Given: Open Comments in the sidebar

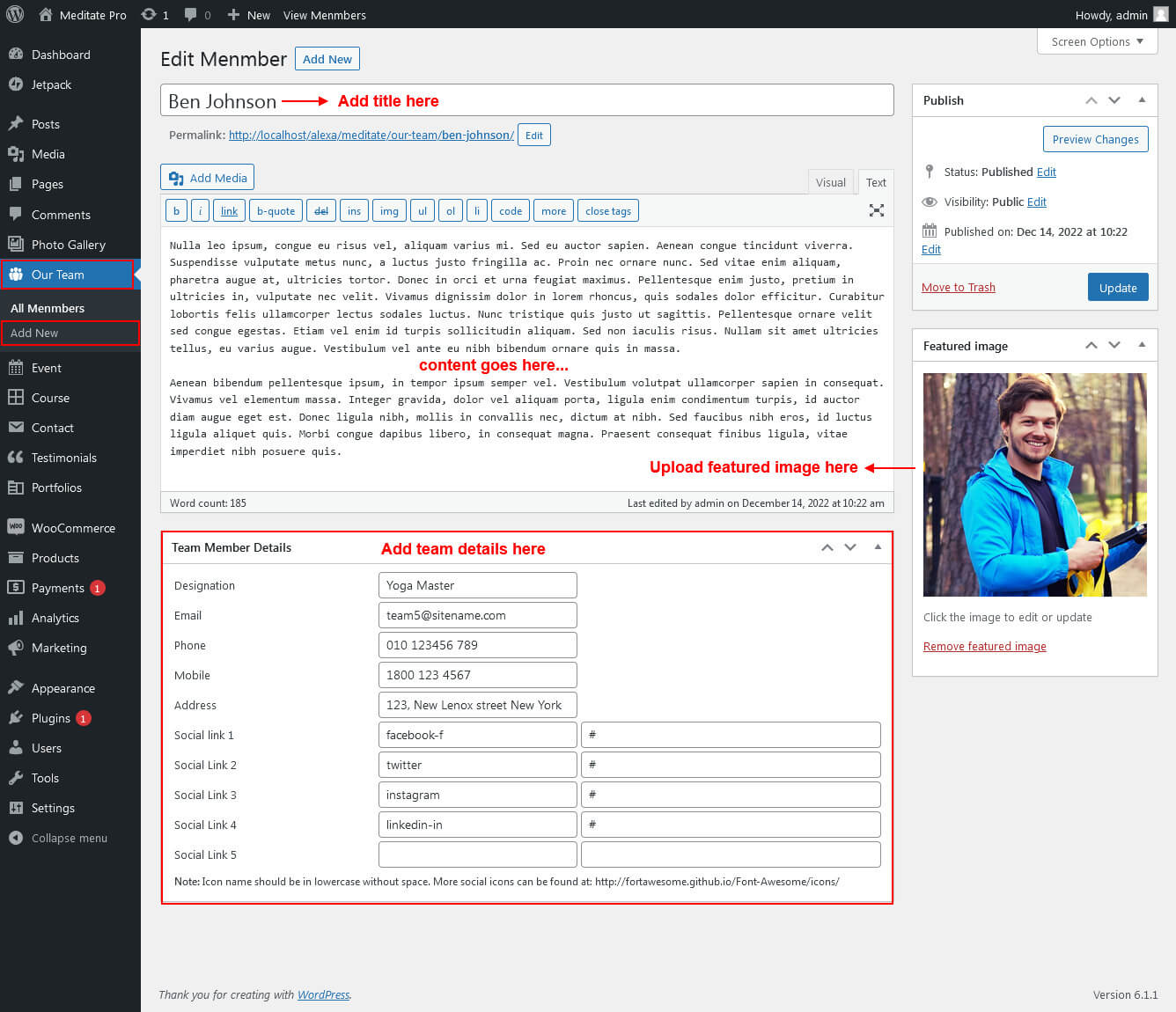Looking at the screenshot, I should pyautogui.click(x=70, y=215).
